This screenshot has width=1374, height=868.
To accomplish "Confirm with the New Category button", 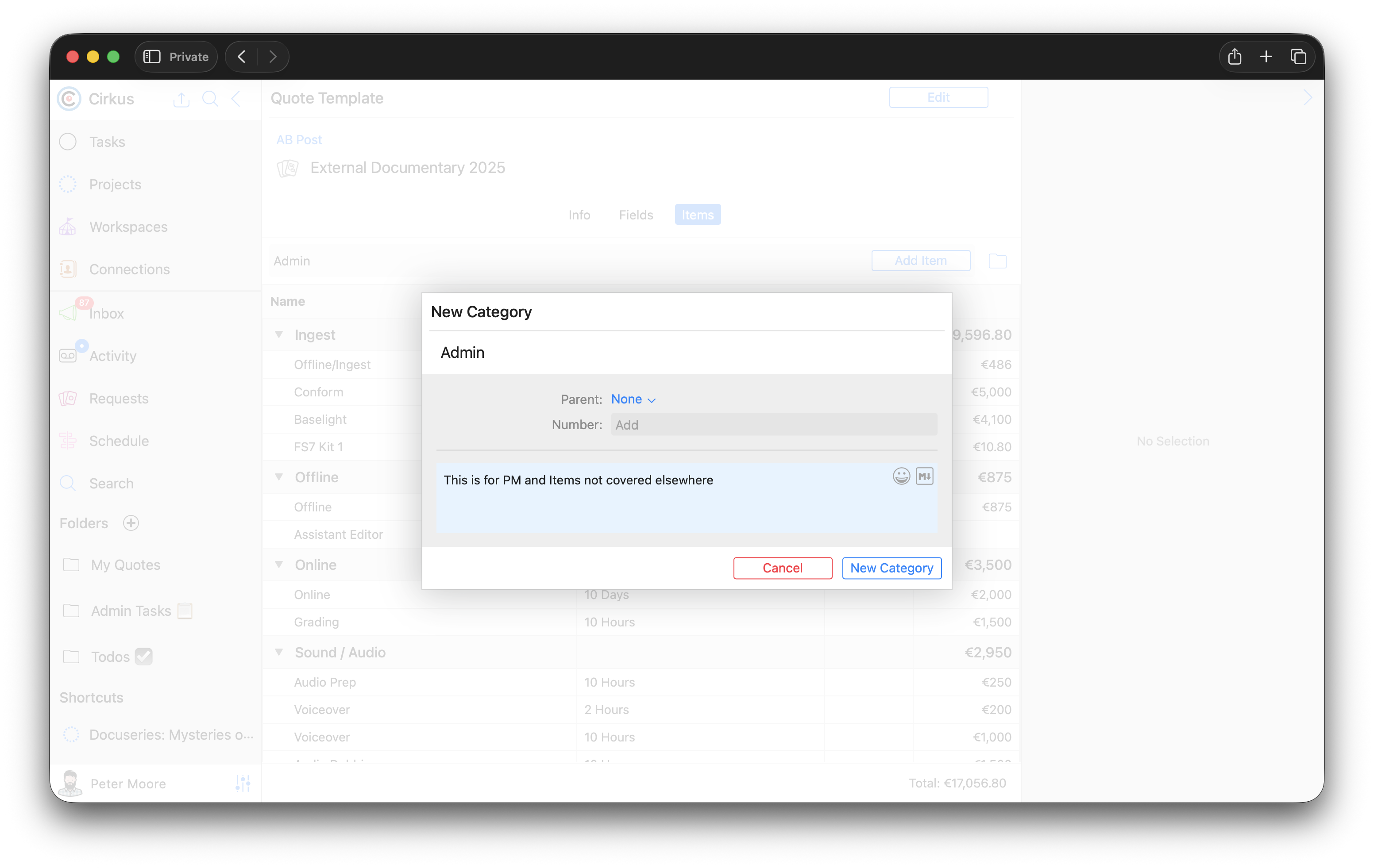I will coord(891,568).
